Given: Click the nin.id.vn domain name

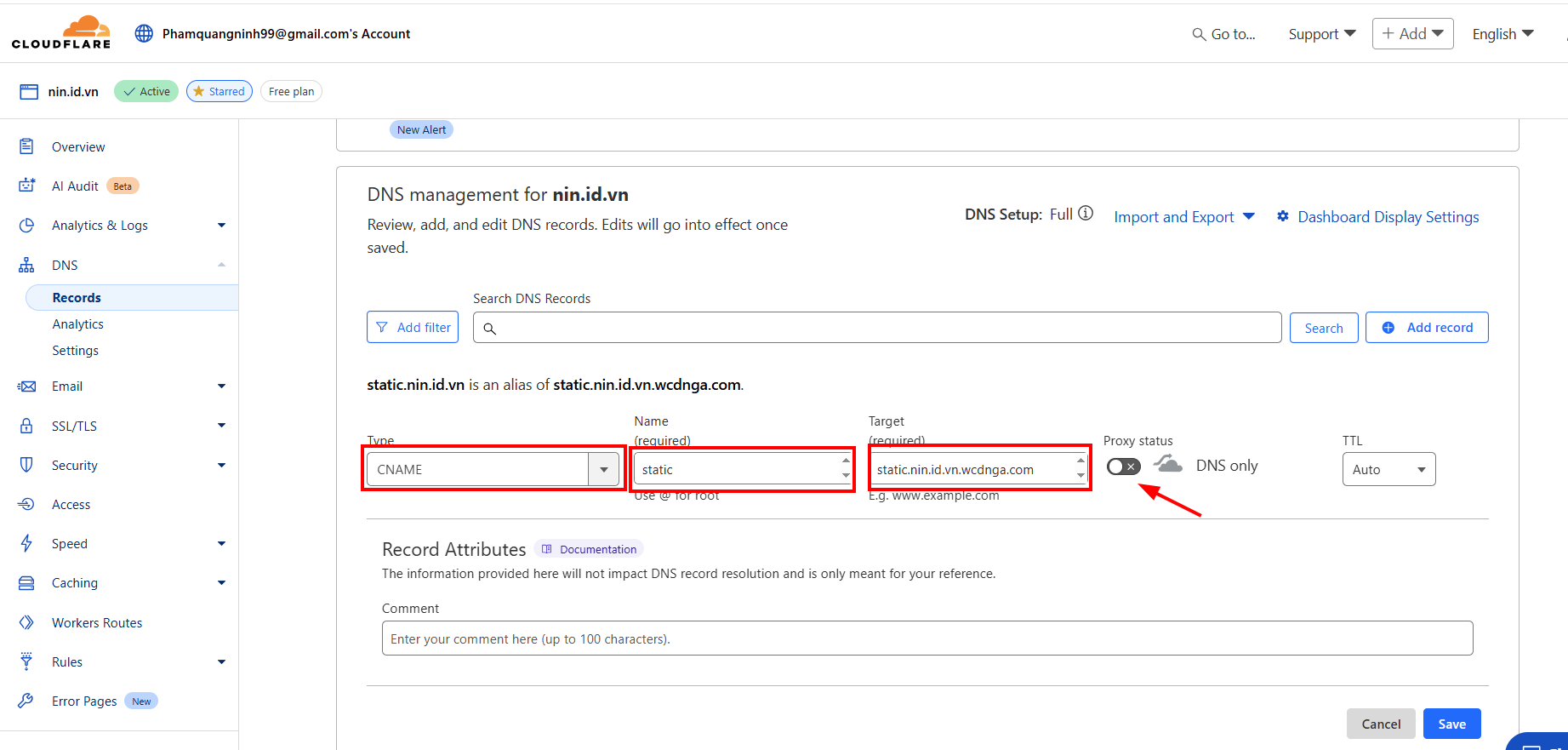Looking at the screenshot, I should pyautogui.click(x=73, y=92).
